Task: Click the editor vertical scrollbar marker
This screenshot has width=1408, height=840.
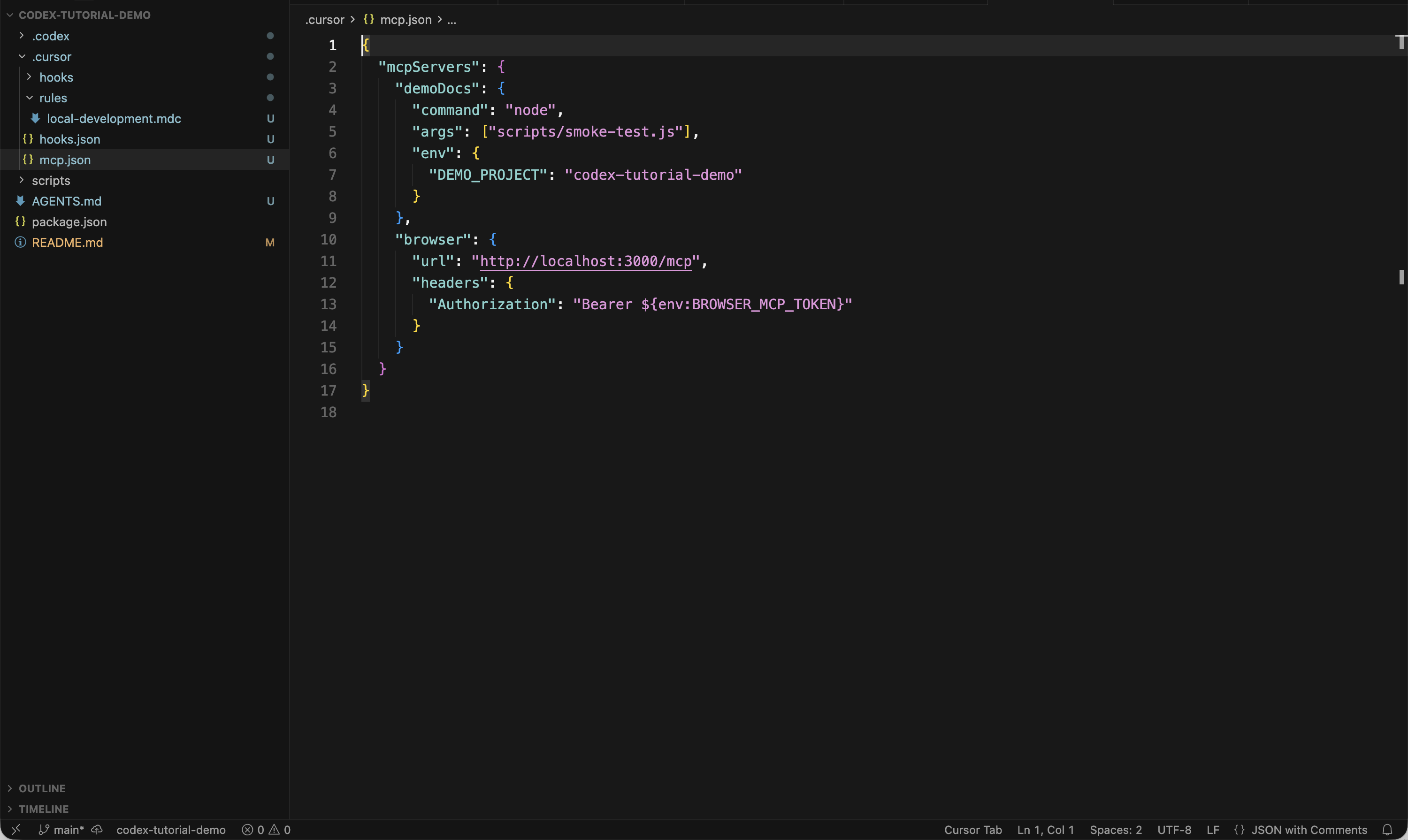Action: 1401,277
